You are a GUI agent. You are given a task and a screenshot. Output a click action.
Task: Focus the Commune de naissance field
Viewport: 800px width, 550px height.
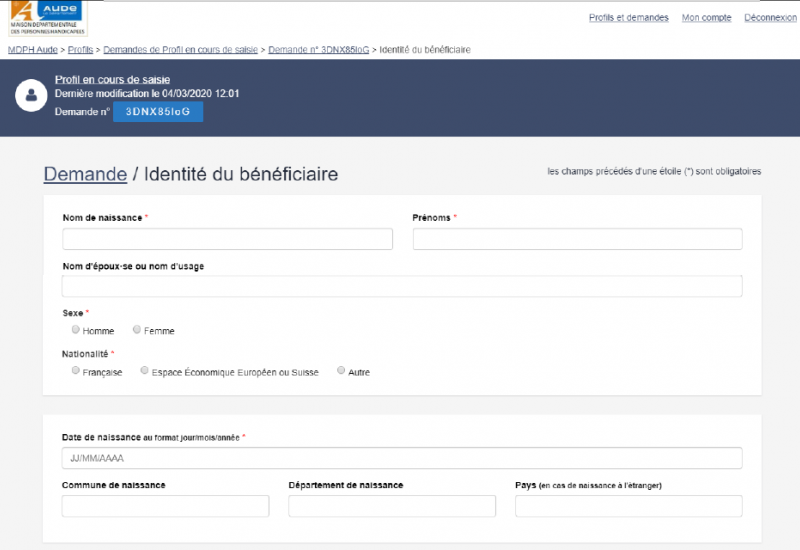165,506
